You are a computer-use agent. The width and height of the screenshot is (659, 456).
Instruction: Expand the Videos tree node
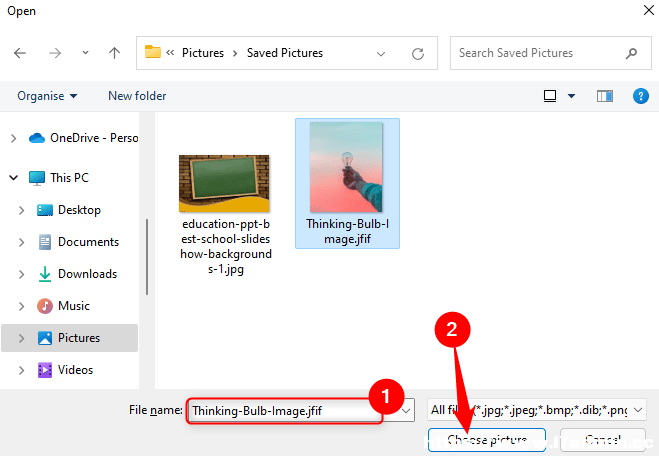21,370
